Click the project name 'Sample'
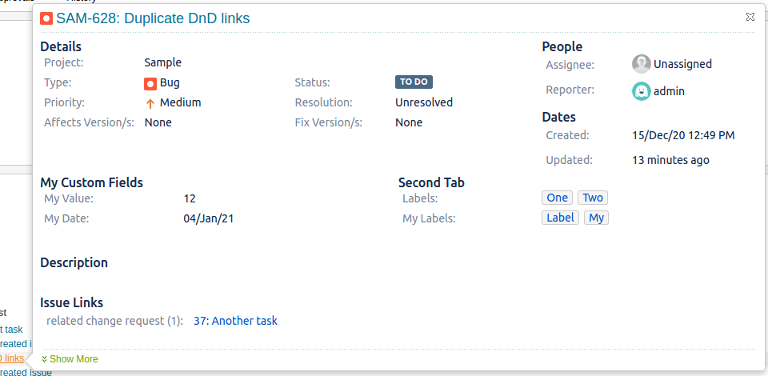Screen dimensions: 768x376 click(163, 63)
